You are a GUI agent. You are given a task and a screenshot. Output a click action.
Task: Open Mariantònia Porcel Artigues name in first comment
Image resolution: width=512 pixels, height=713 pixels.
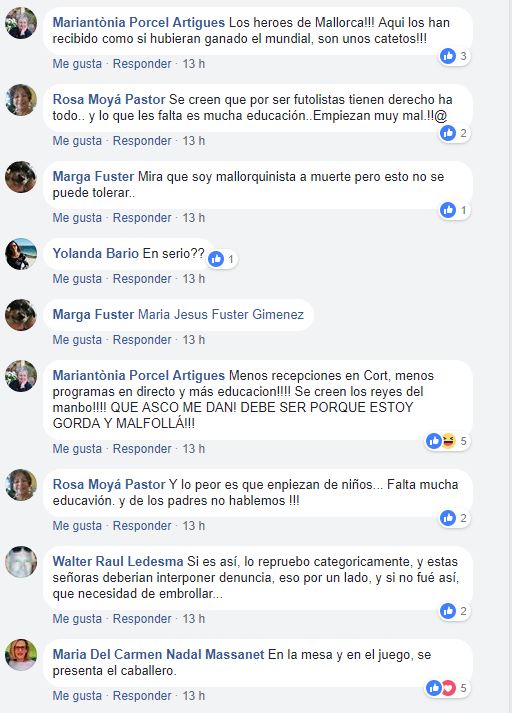click(x=139, y=22)
